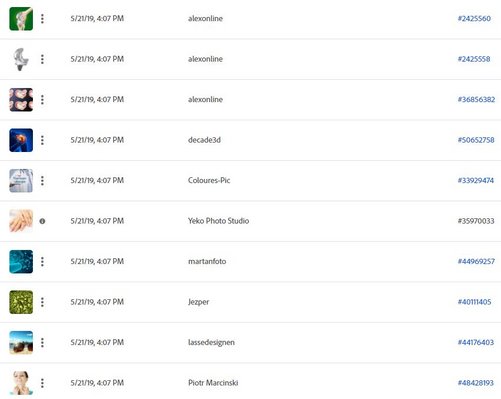The height and width of the screenshot is (399, 501).
Task: Open asset link #48428193
Action: (x=476, y=383)
